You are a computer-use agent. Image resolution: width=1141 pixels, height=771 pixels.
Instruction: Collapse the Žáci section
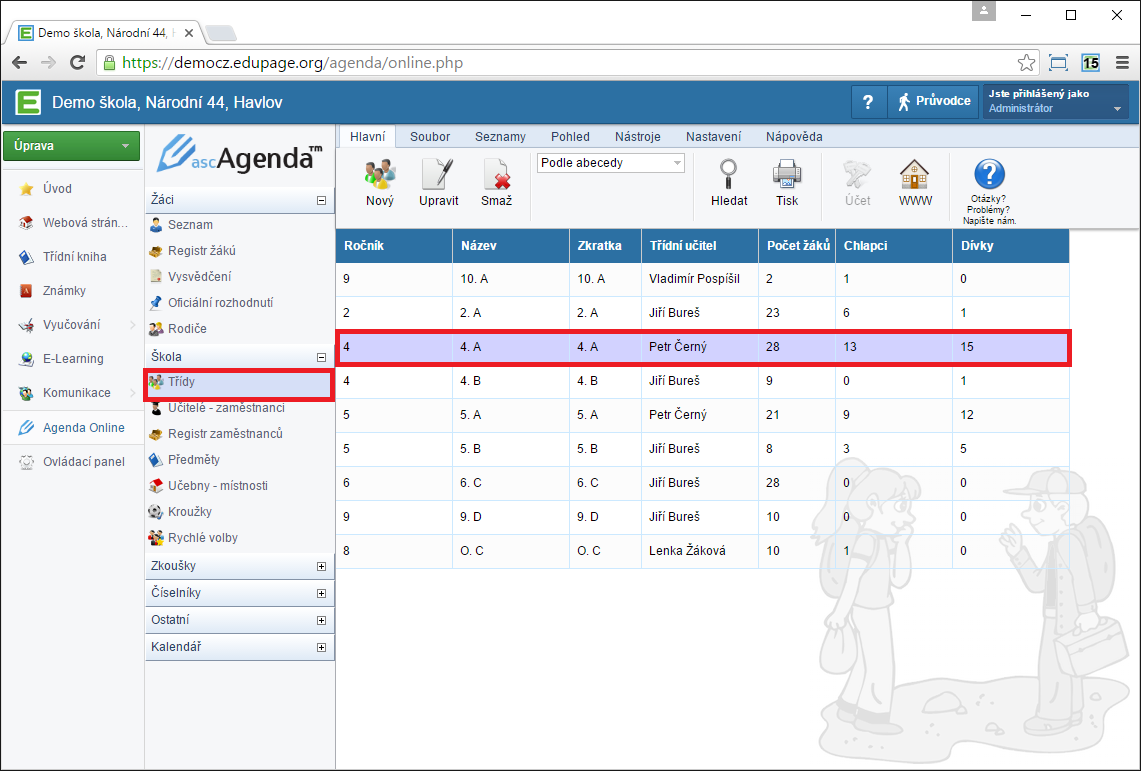tap(321, 200)
